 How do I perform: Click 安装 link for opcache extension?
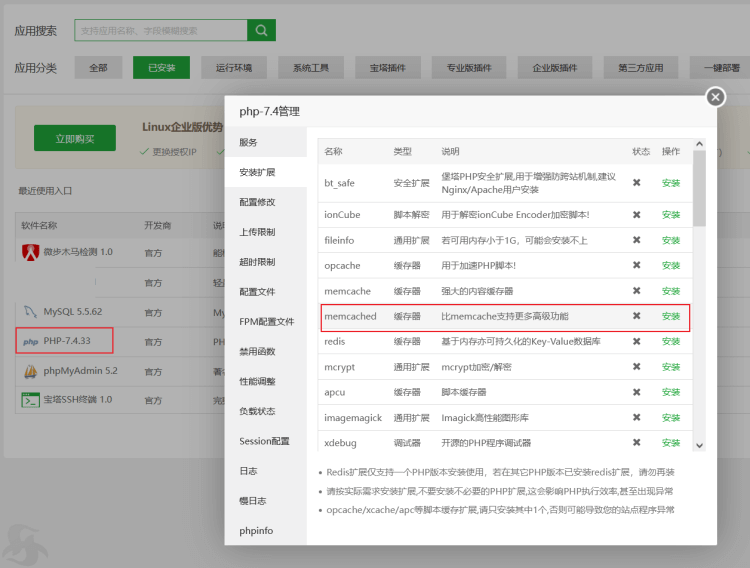coord(671,266)
